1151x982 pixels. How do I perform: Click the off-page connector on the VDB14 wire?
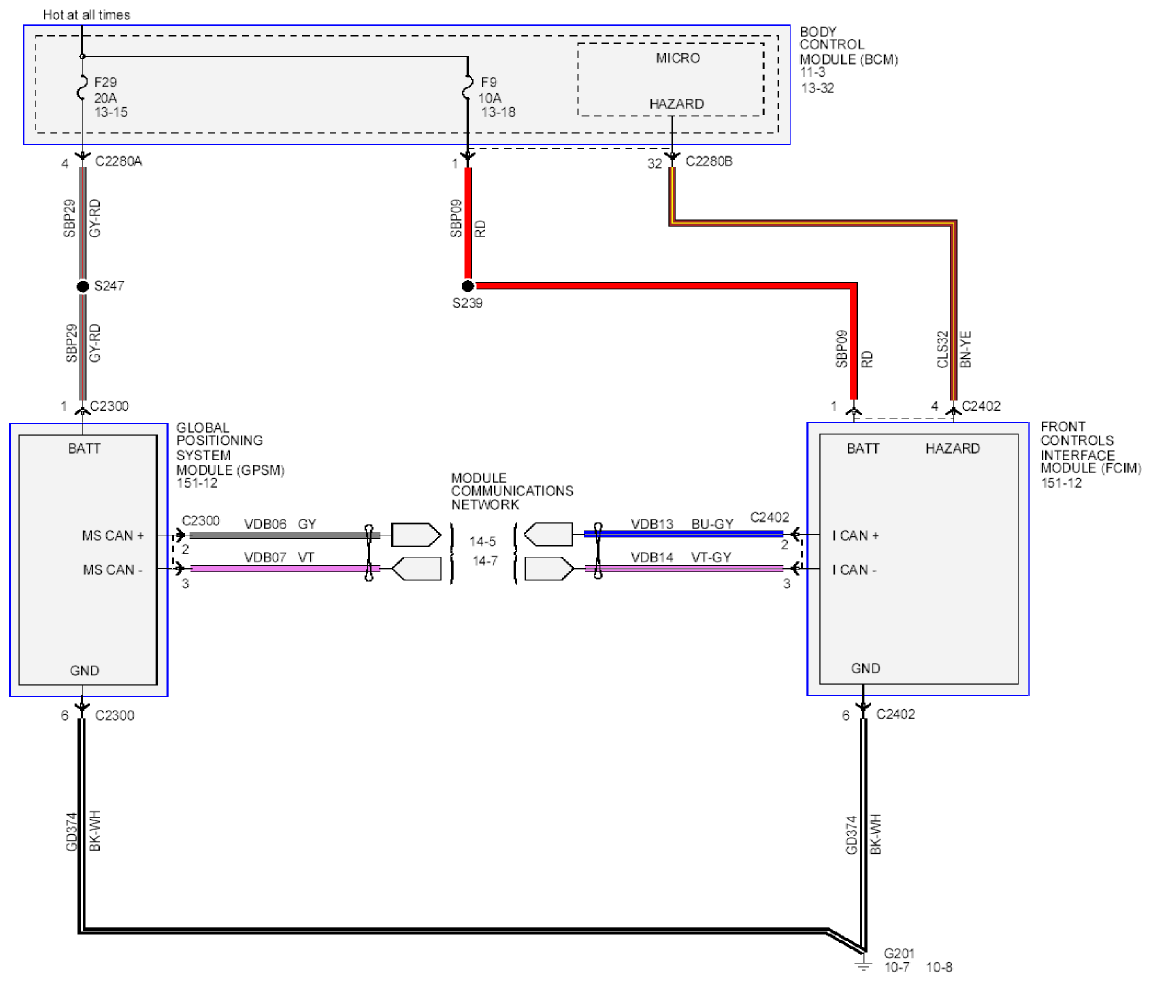(550, 569)
